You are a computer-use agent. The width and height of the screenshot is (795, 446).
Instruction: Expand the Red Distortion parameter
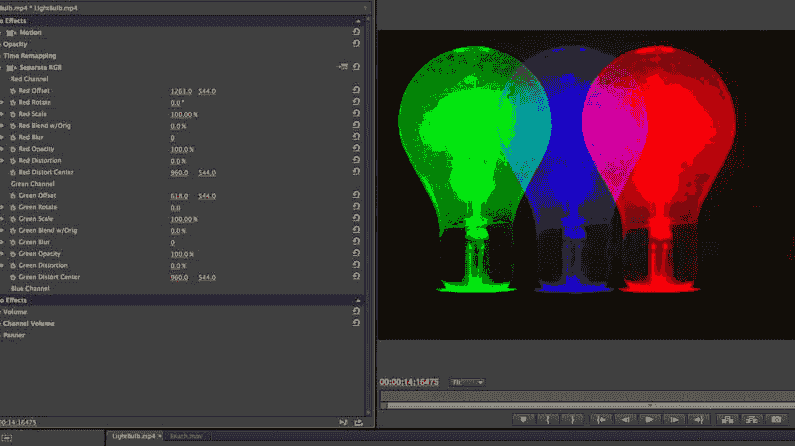coord(2,161)
